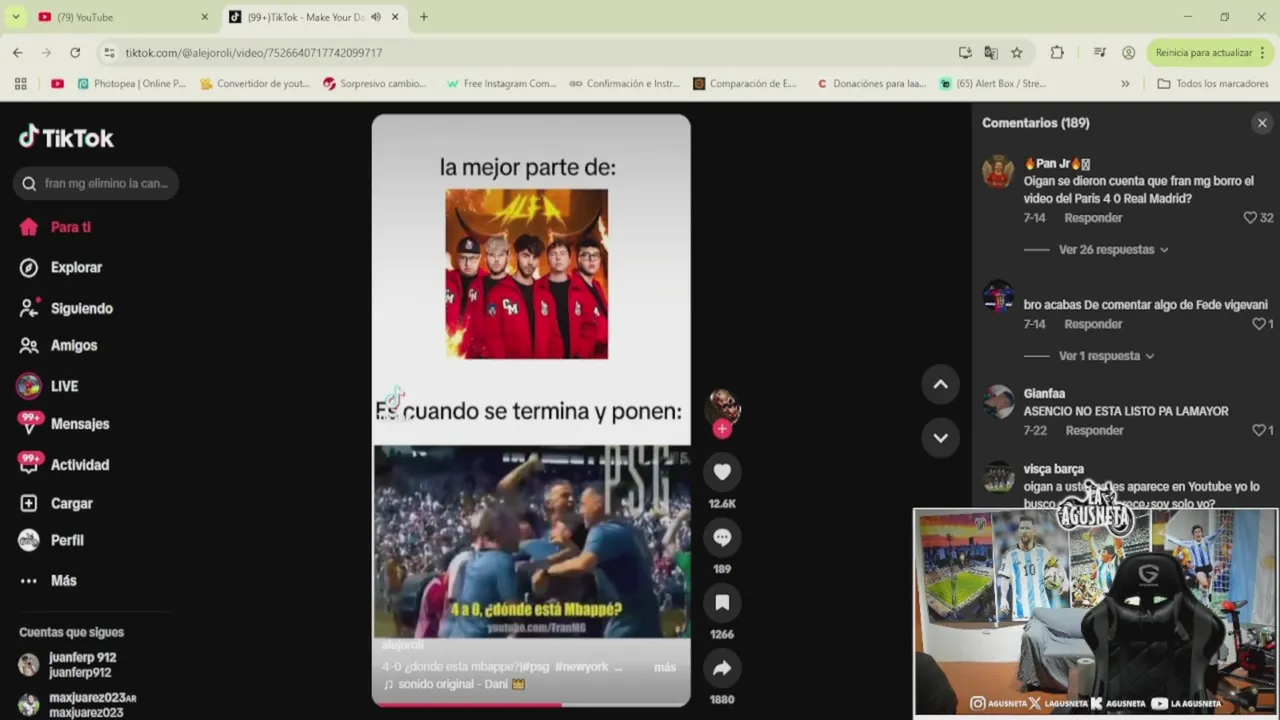Close the YouTube tab
1280x720 pixels.
point(205,17)
